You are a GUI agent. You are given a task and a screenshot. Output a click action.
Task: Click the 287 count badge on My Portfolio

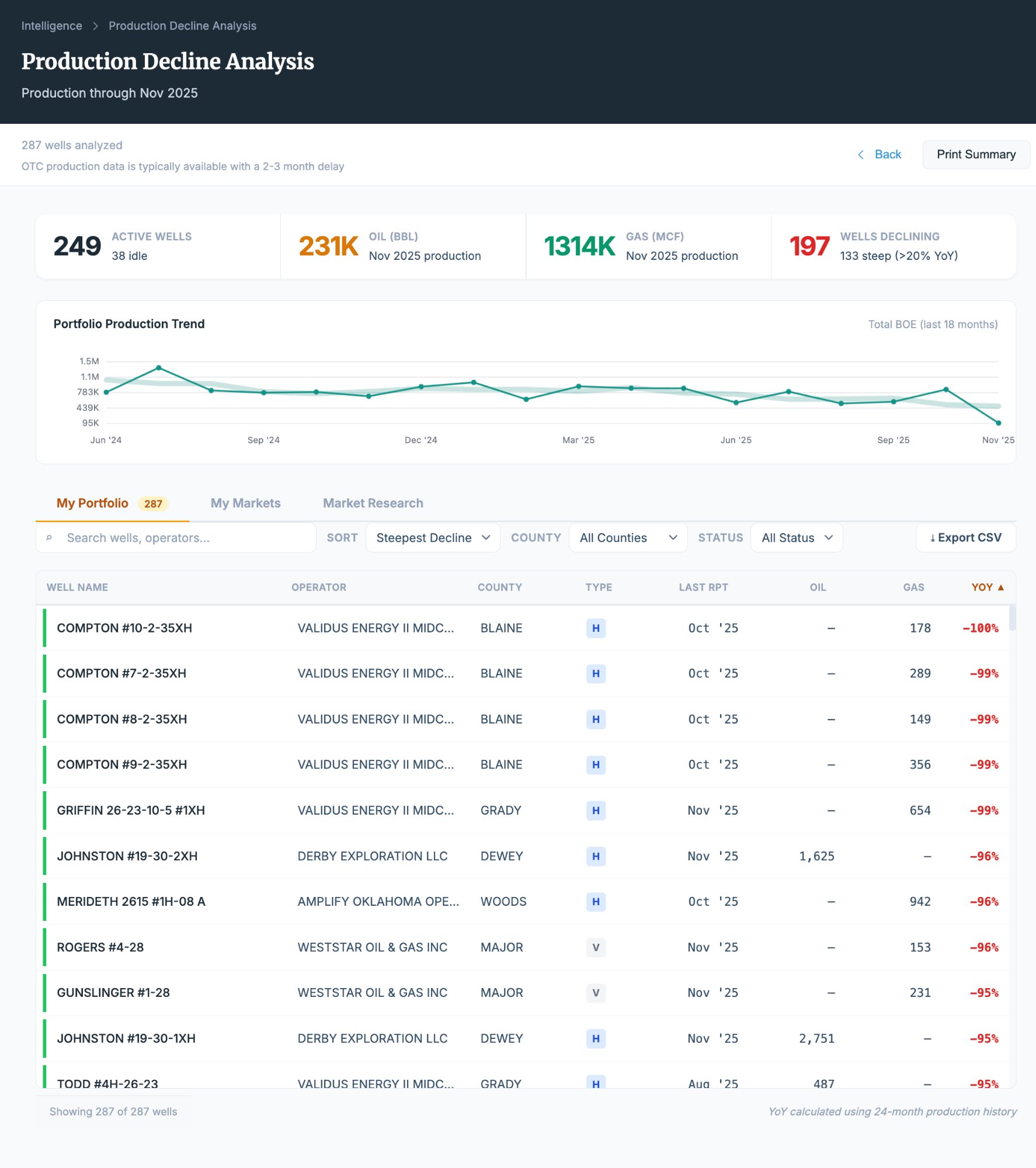[153, 503]
